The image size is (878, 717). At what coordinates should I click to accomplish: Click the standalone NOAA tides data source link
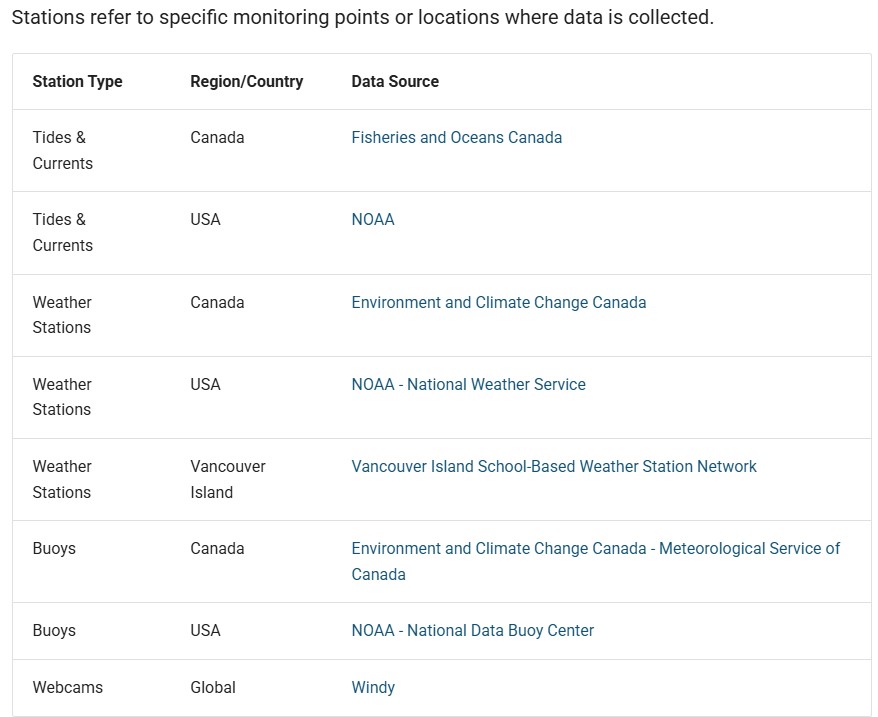[x=373, y=220]
